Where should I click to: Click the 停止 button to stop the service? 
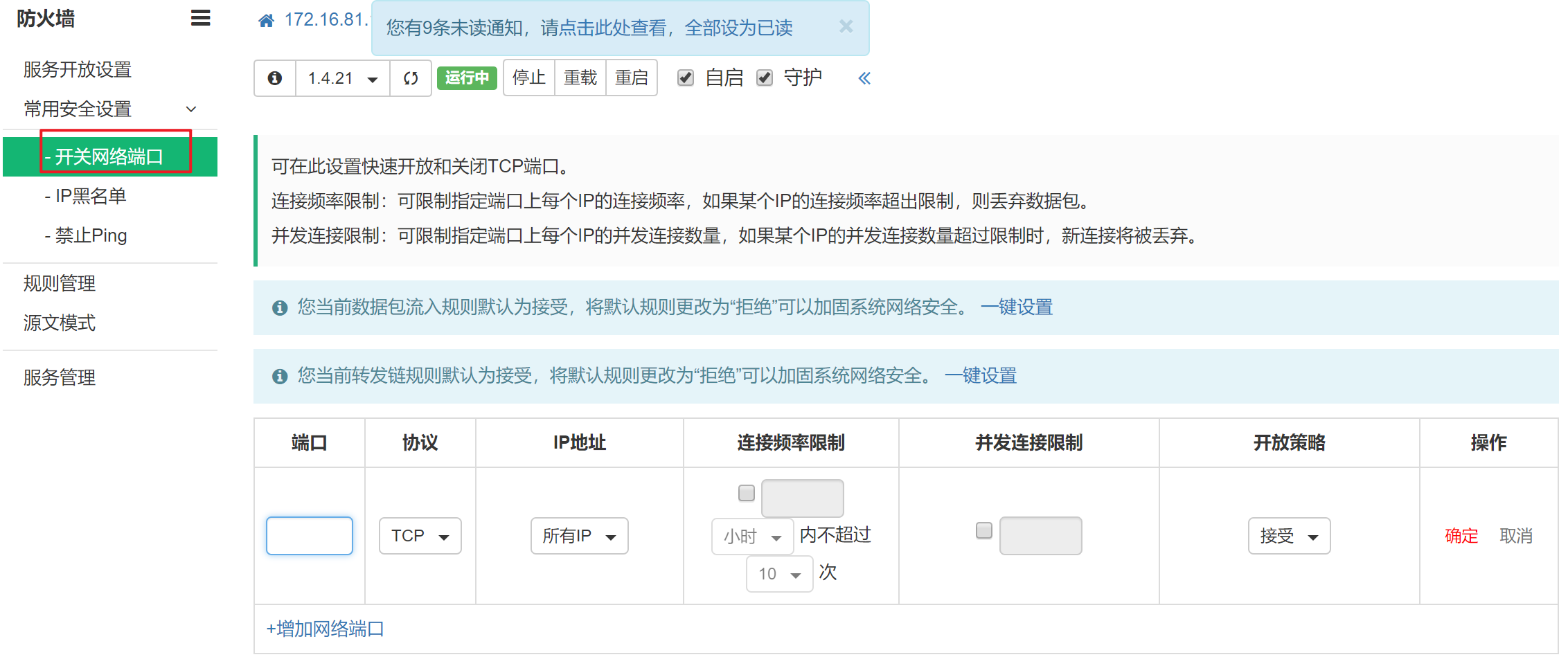(x=528, y=78)
